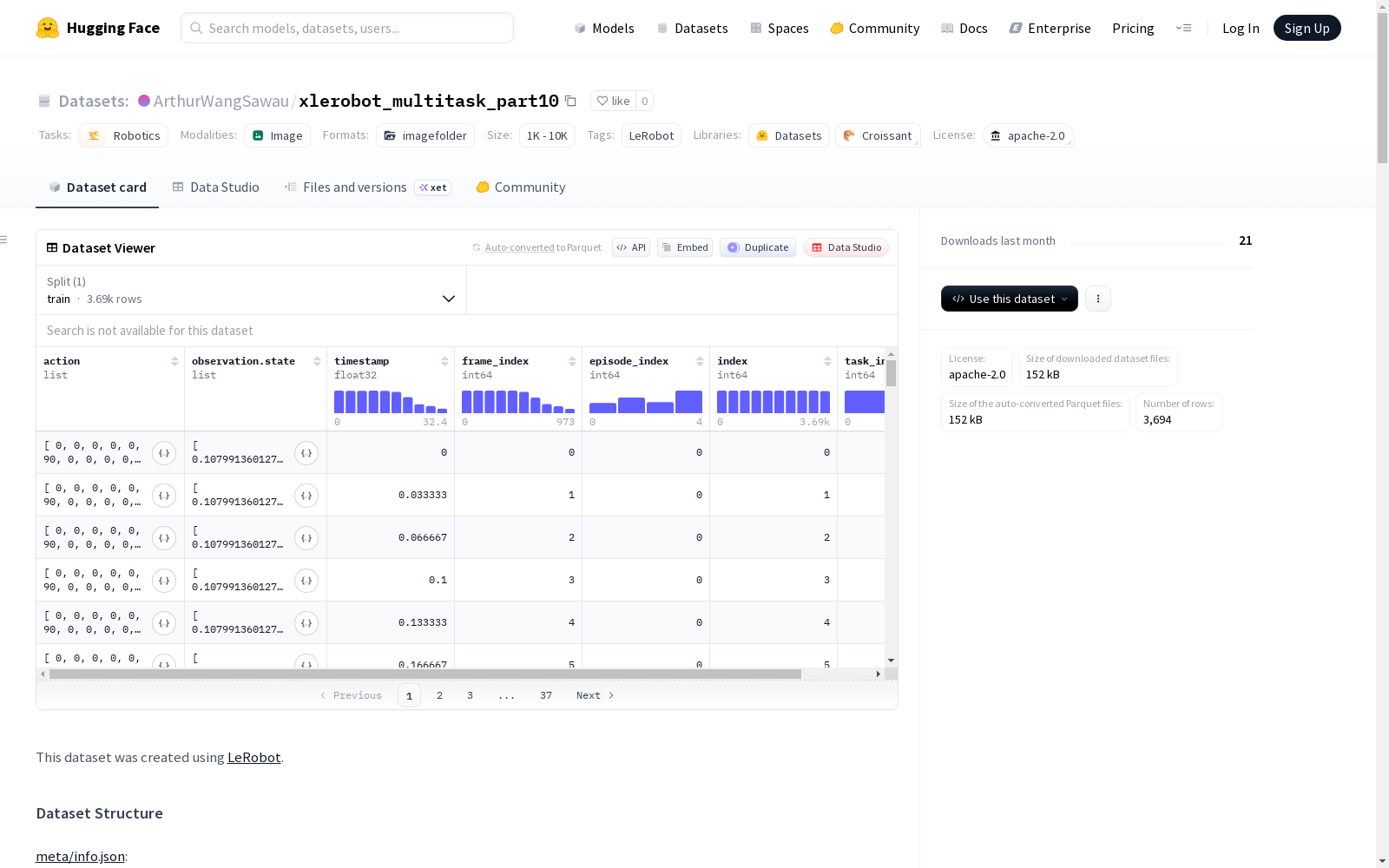This screenshot has height=868, width=1389.
Task: Click the table horizontal scrollbar
Action: coord(425,674)
